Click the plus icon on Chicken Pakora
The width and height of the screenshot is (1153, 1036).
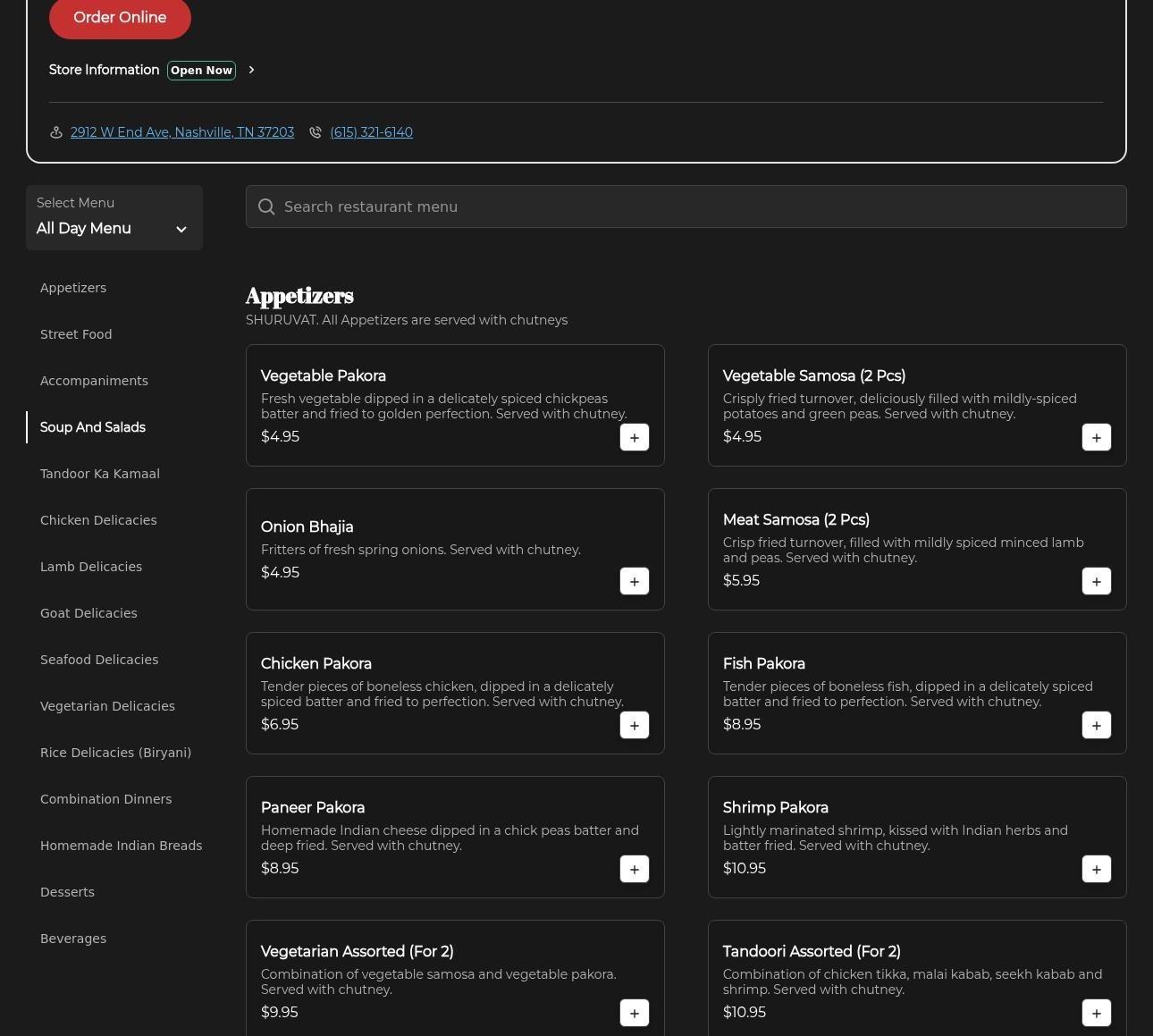coord(635,725)
